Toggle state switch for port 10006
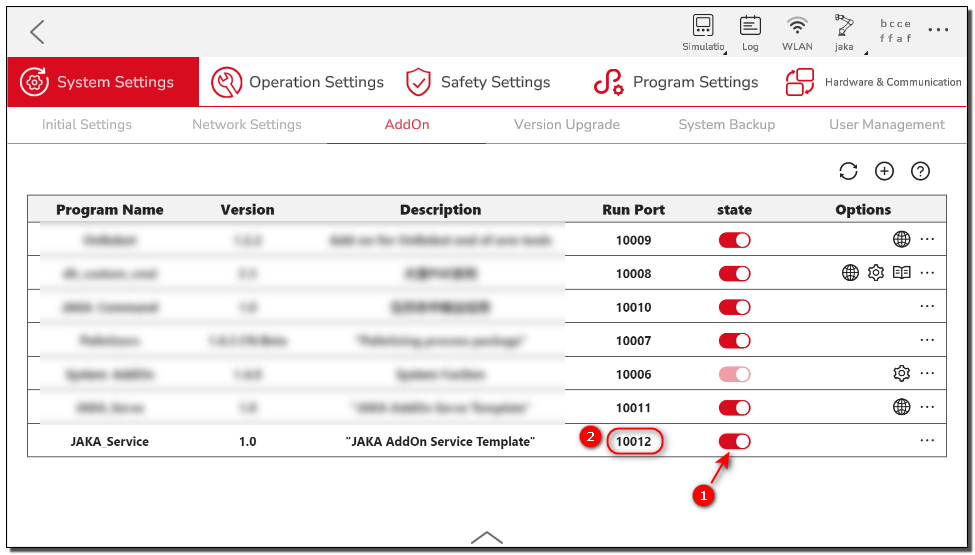The image size is (975, 555). click(x=734, y=375)
